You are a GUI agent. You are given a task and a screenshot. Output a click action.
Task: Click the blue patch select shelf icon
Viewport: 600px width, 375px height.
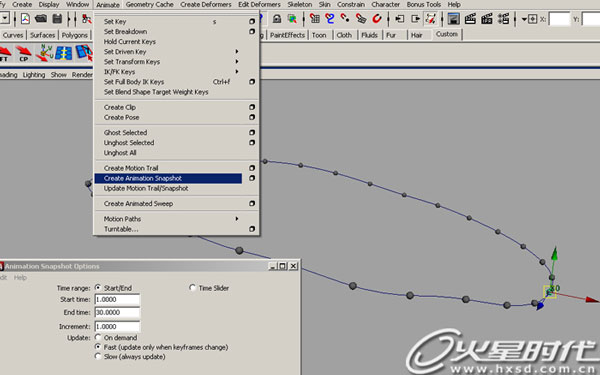[84, 53]
